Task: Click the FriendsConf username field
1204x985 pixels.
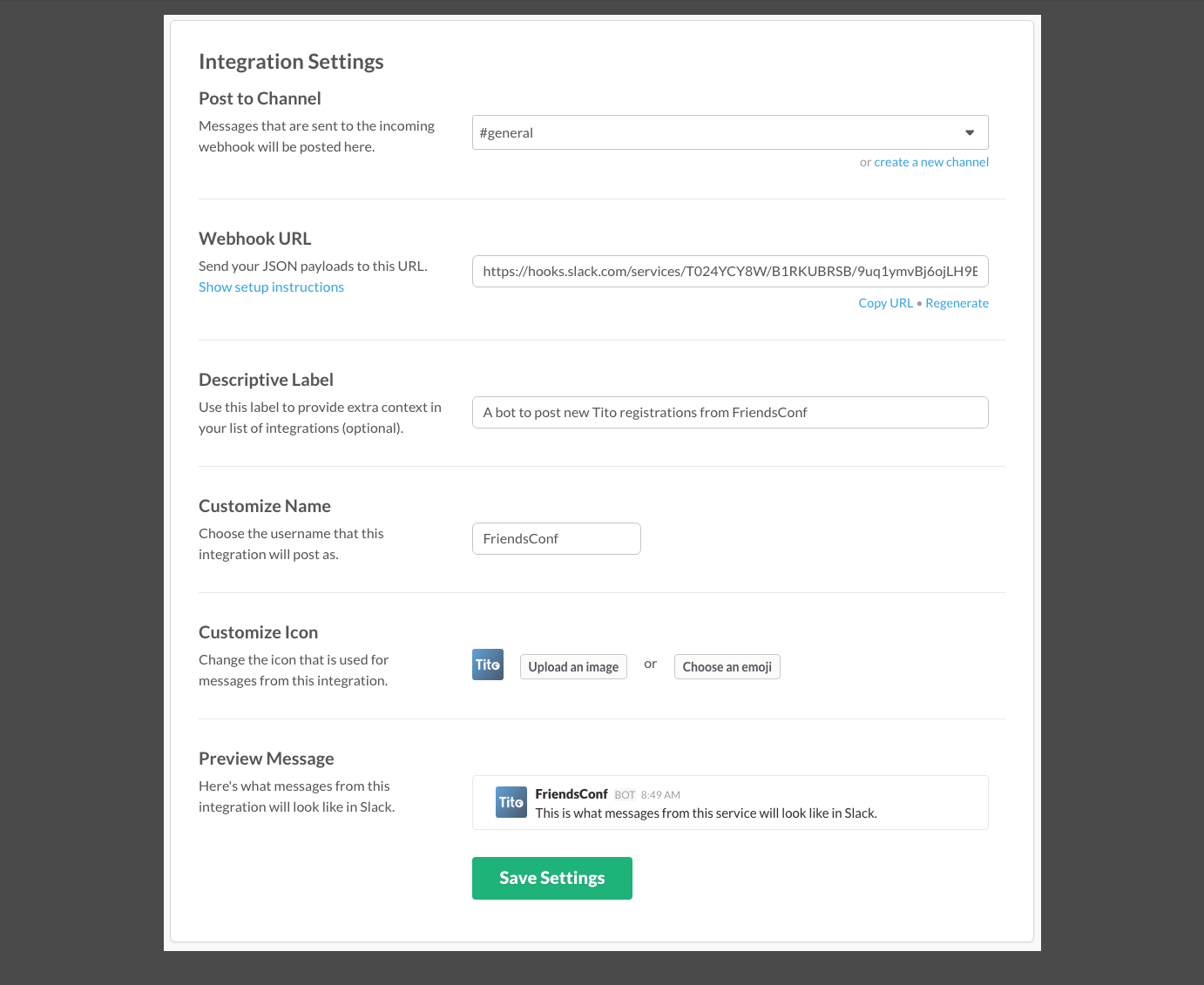Action: point(557,538)
